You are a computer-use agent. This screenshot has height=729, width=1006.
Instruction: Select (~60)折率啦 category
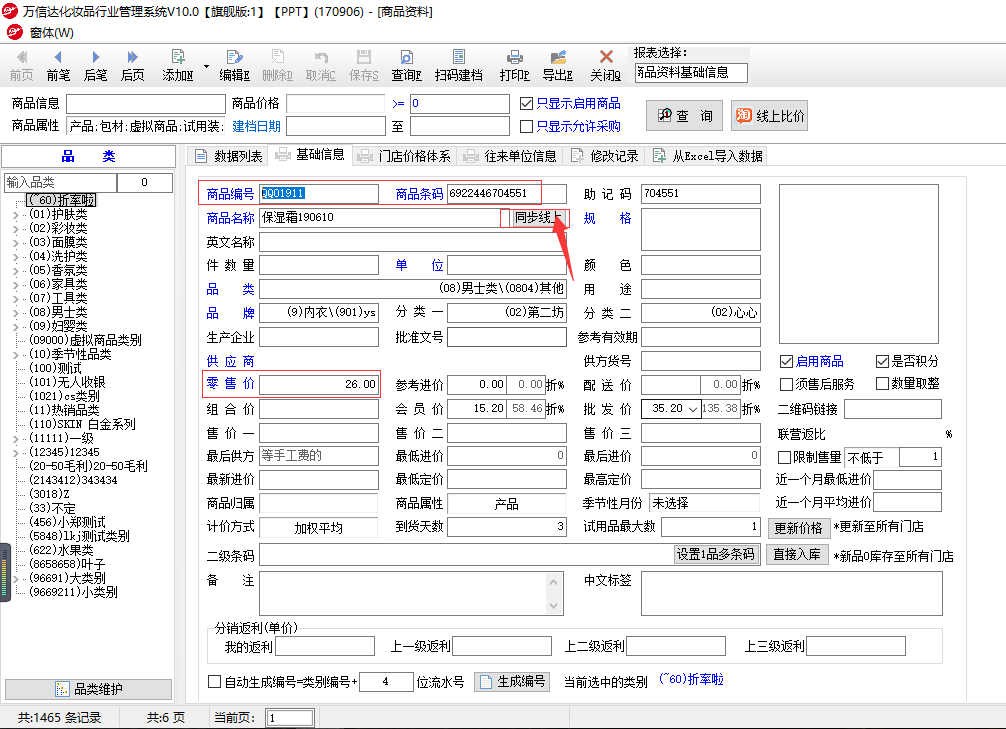coord(62,200)
